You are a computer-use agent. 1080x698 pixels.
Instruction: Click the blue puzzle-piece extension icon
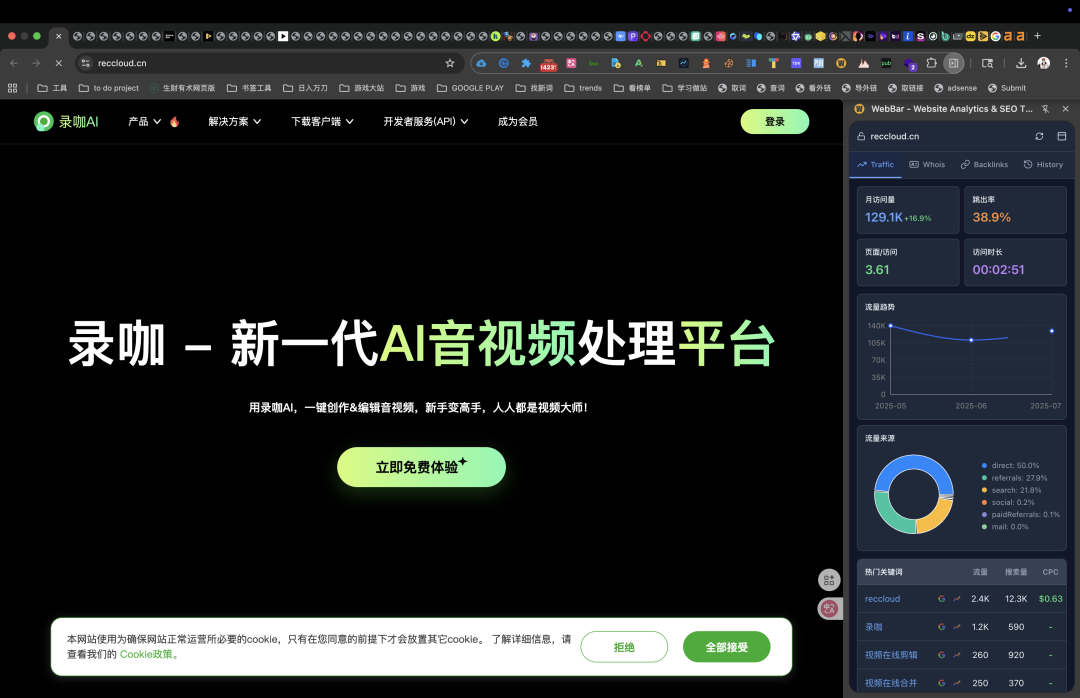526,63
